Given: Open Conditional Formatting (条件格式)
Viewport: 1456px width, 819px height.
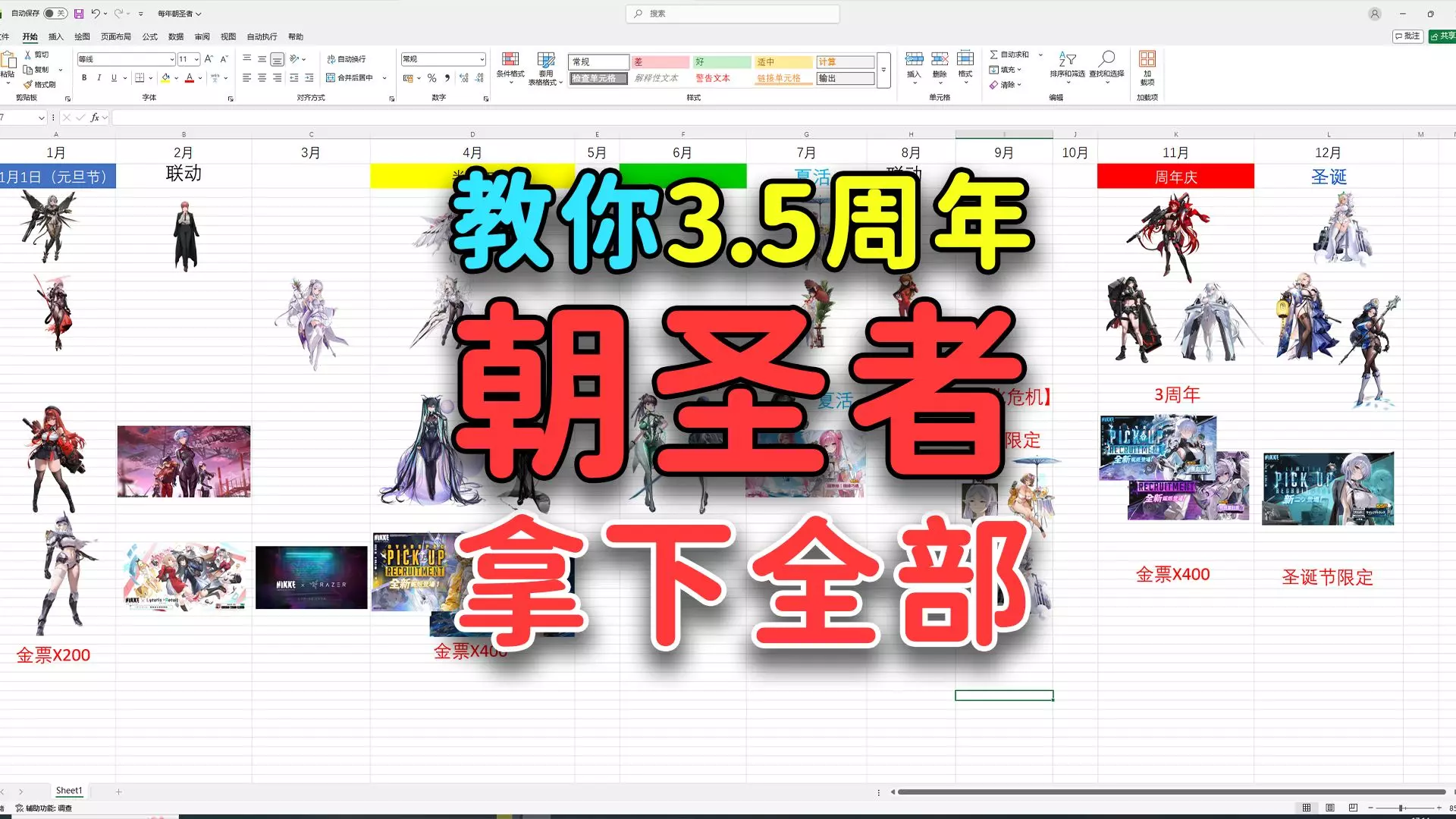Looking at the screenshot, I should [x=510, y=65].
